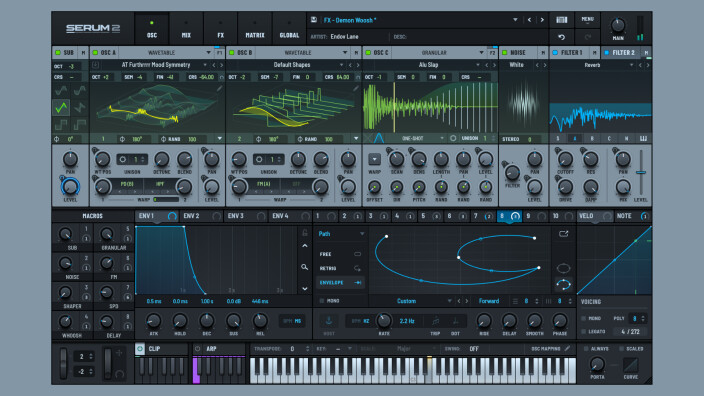Viewport: 704px width, 396px height.
Task: Open the preset name dropdown arrow
Action: (515, 20)
